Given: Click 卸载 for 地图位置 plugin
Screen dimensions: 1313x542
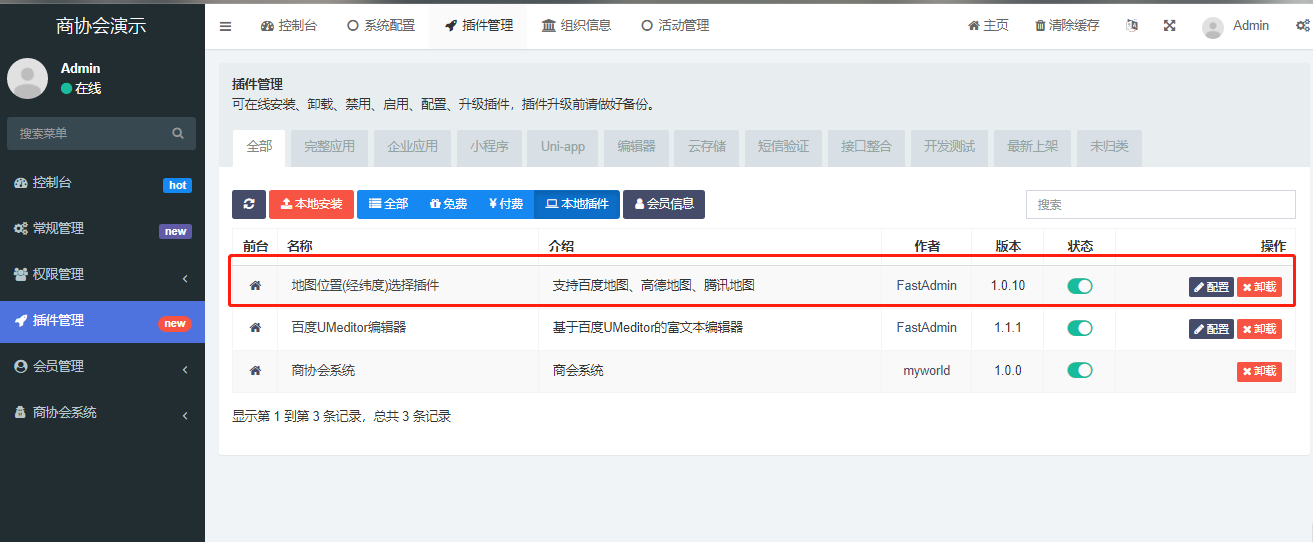Looking at the screenshot, I should (1259, 287).
